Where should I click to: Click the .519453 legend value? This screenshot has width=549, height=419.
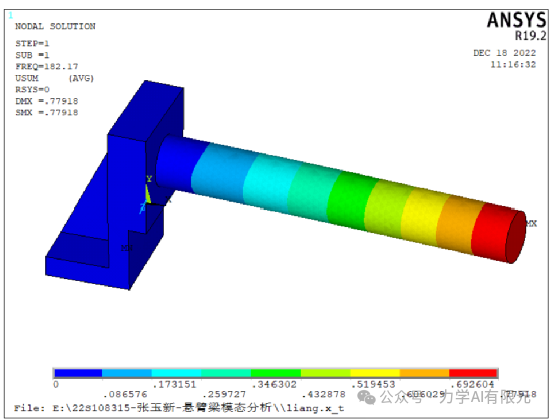coord(373,384)
